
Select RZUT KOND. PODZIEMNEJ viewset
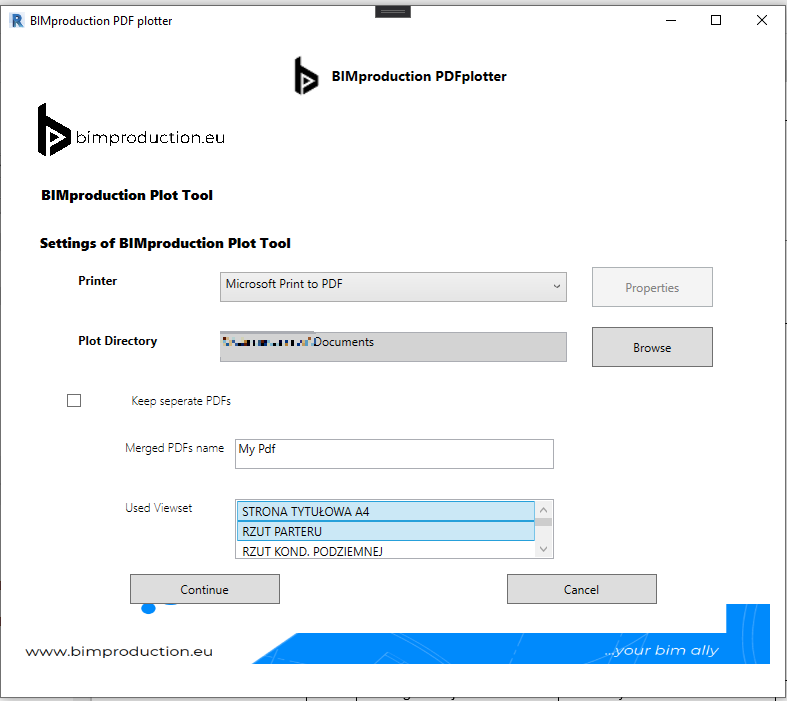pyautogui.click(x=385, y=550)
